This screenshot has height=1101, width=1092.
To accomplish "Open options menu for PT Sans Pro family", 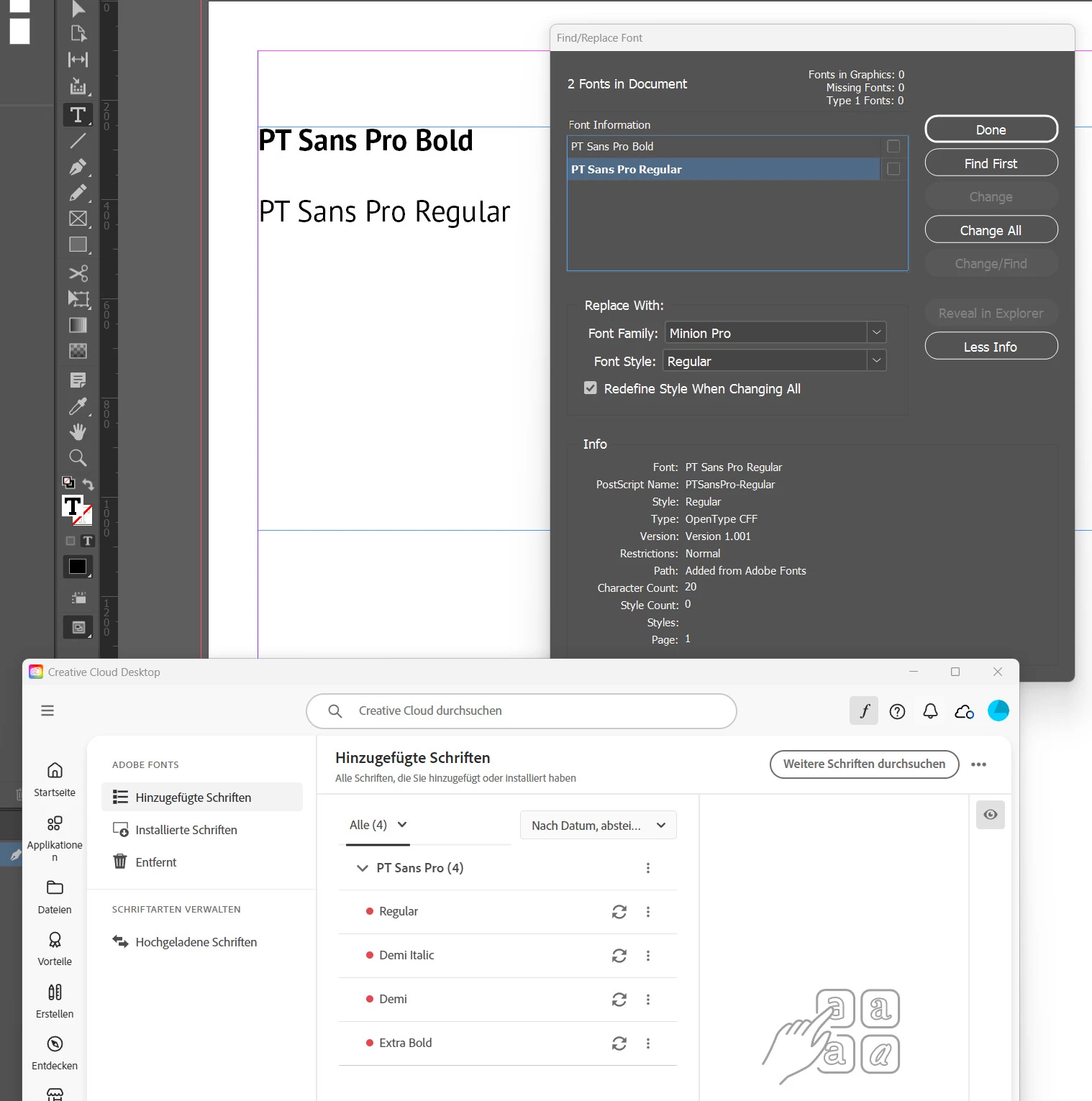I will point(648,868).
